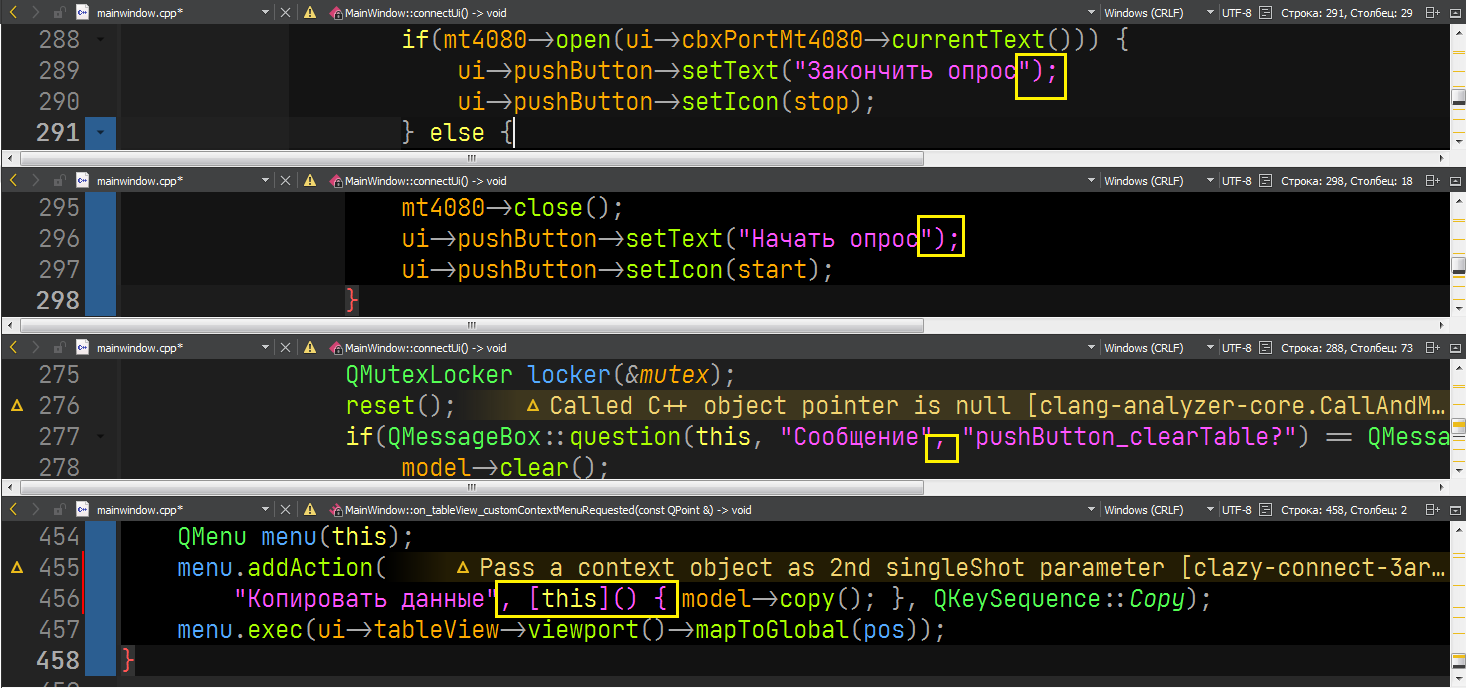Collapse the code block at line 288

click(101, 40)
